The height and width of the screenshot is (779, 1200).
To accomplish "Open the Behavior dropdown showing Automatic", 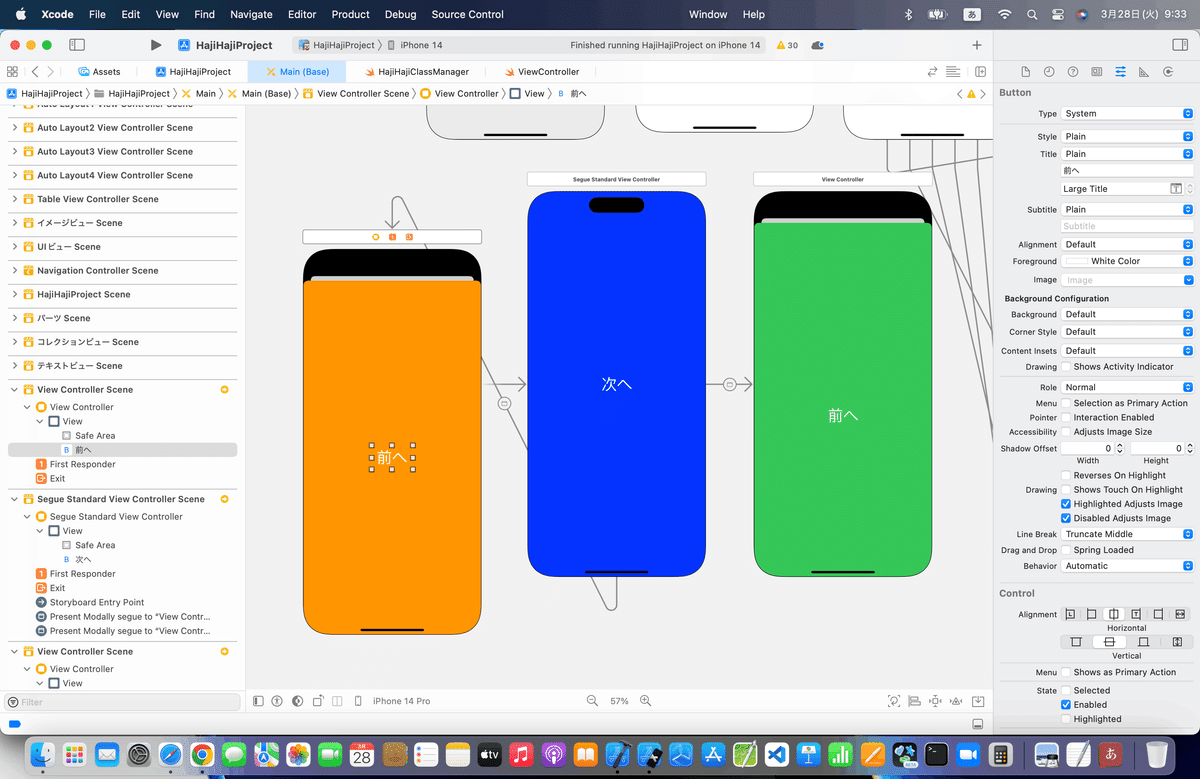I will (x=1127, y=566).
